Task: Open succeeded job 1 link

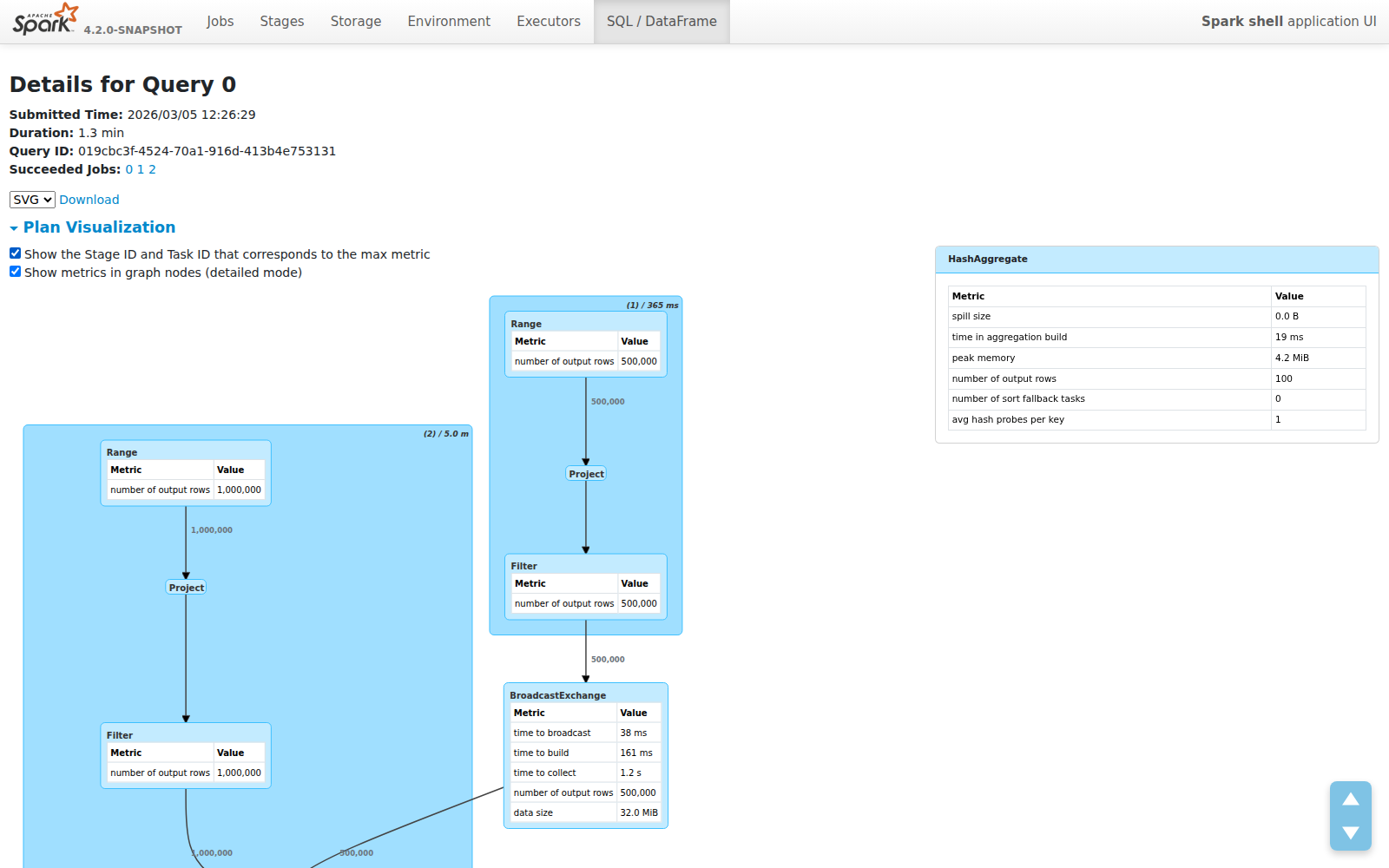Action: coord(141,169)
